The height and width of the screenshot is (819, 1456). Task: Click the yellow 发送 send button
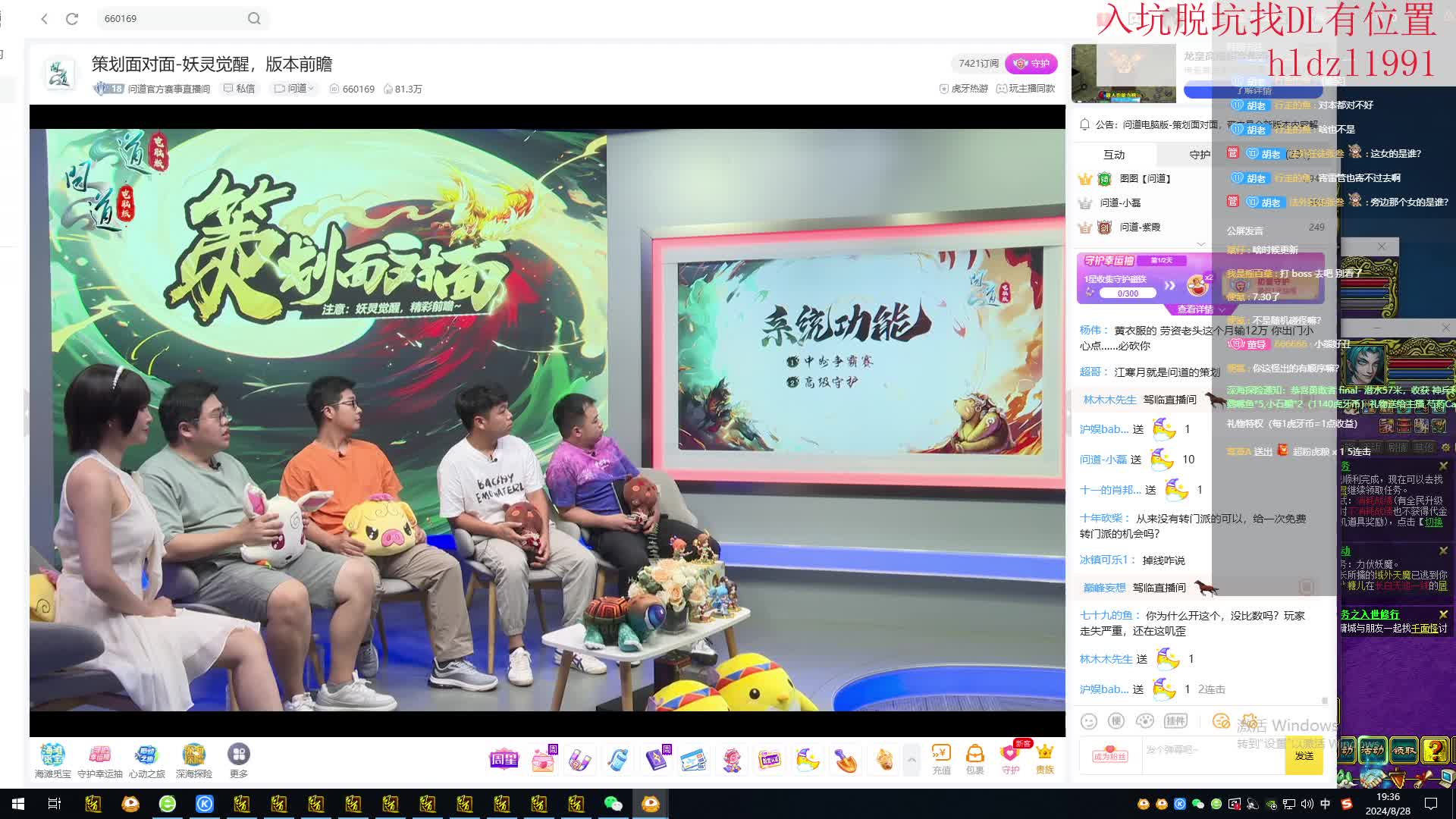click(1304, 756)
